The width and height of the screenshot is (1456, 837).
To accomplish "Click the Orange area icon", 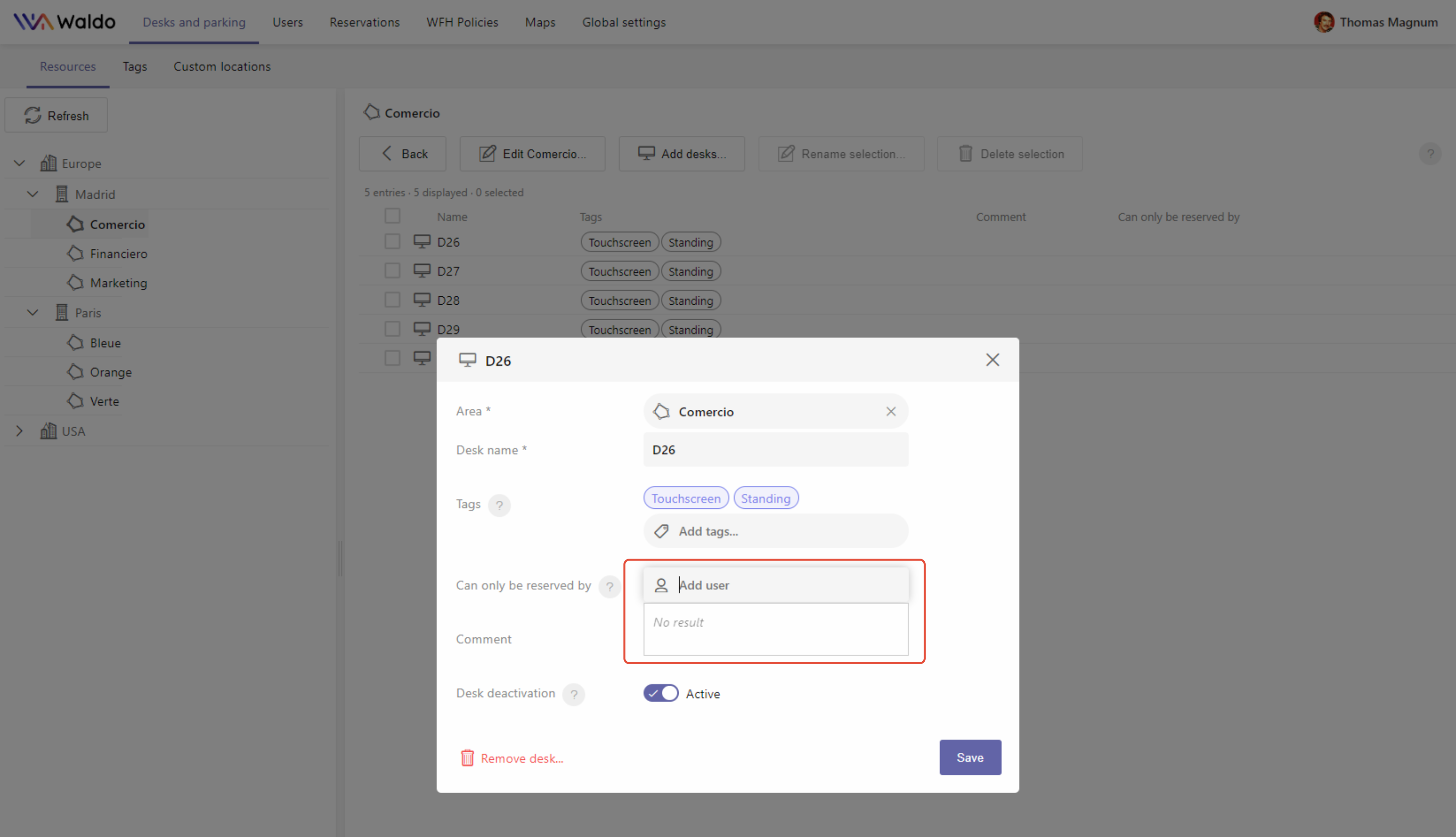I will pos(75,372).
